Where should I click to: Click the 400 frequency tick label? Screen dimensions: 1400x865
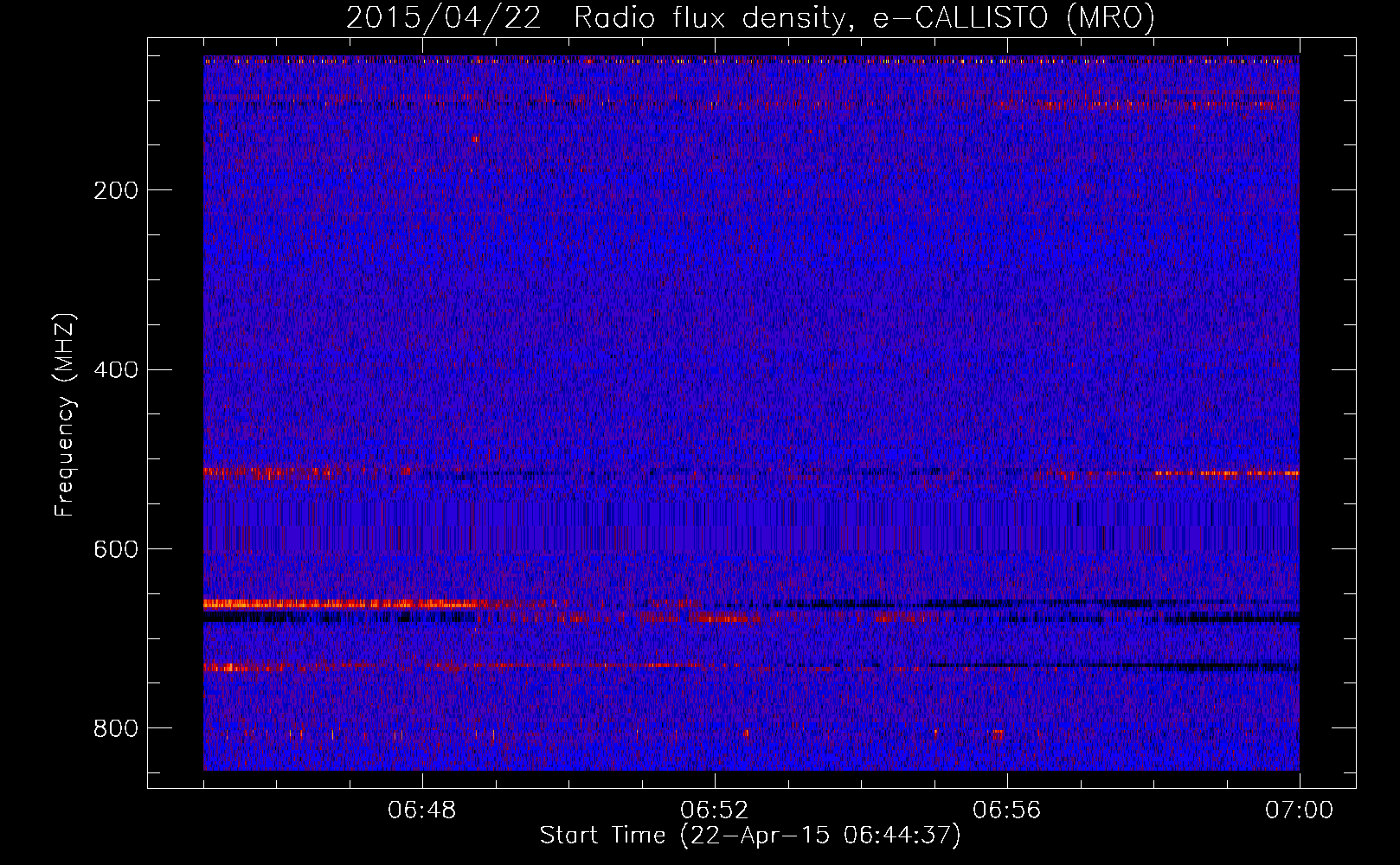(x=116, y=370)
